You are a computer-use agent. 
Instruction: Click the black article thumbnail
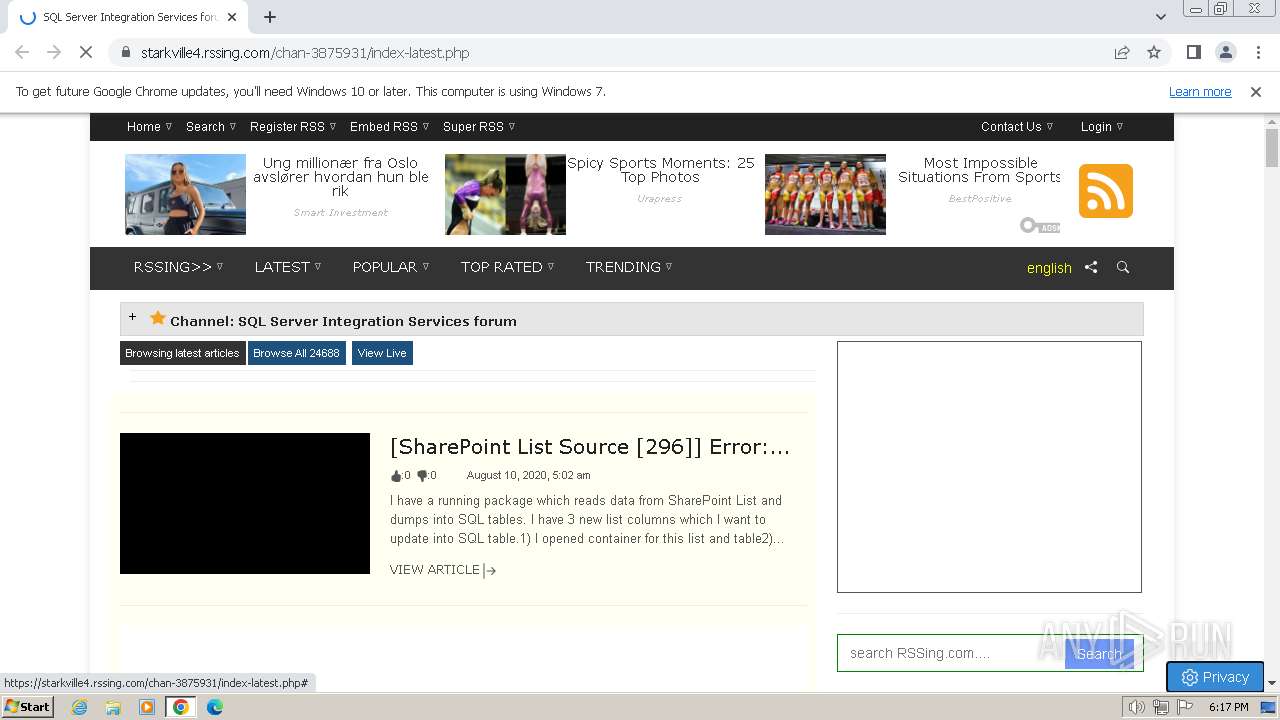(245, 503)
